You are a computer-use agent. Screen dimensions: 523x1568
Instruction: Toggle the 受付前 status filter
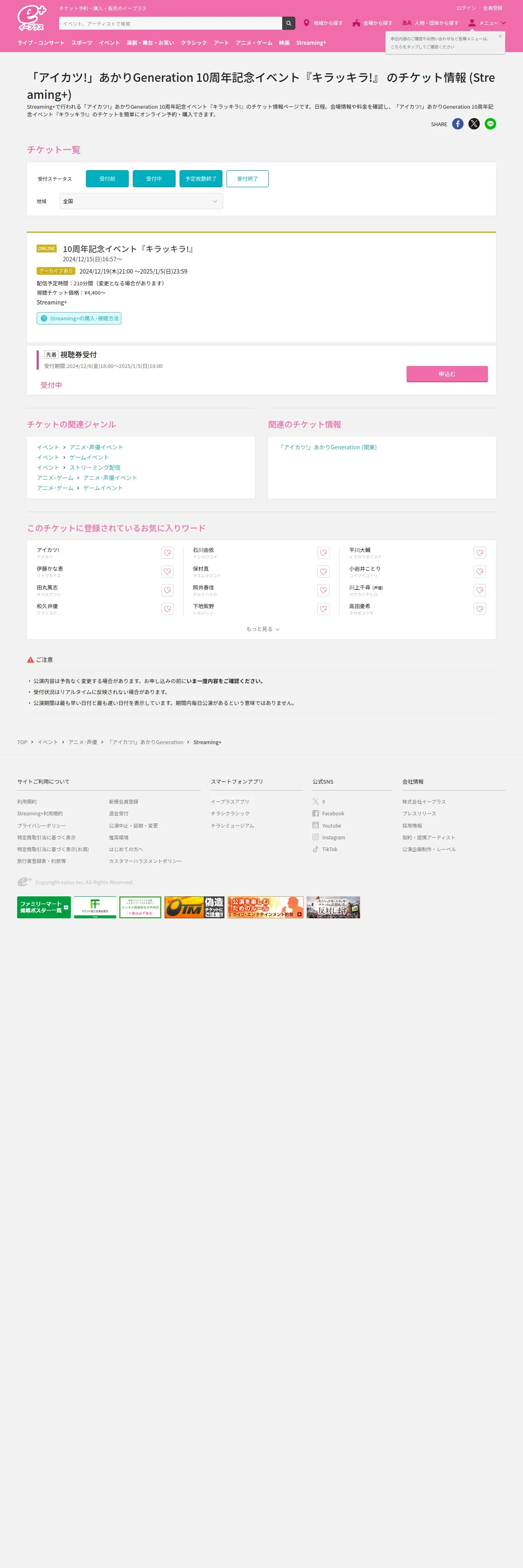[x=107, y=179]
